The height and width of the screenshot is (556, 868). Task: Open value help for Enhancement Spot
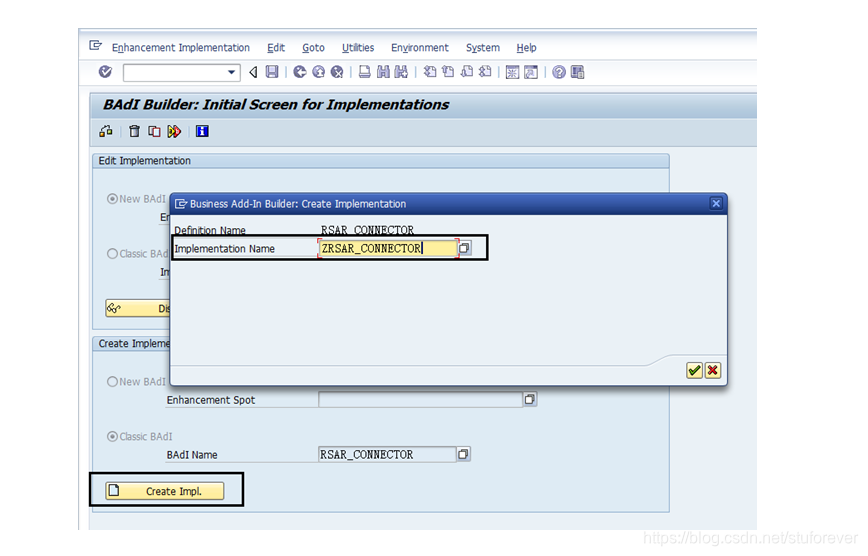pyautogui.click(x=530, y=399)
